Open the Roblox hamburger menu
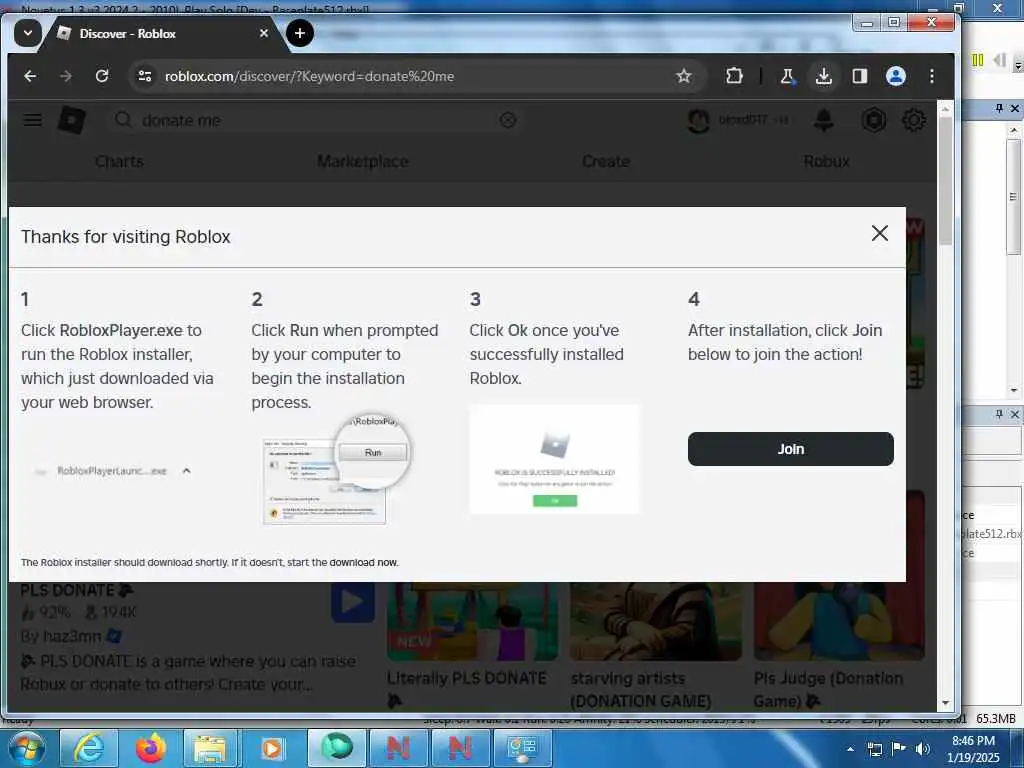This screenshot has height=768, width=1024. (x=33, y=120)
